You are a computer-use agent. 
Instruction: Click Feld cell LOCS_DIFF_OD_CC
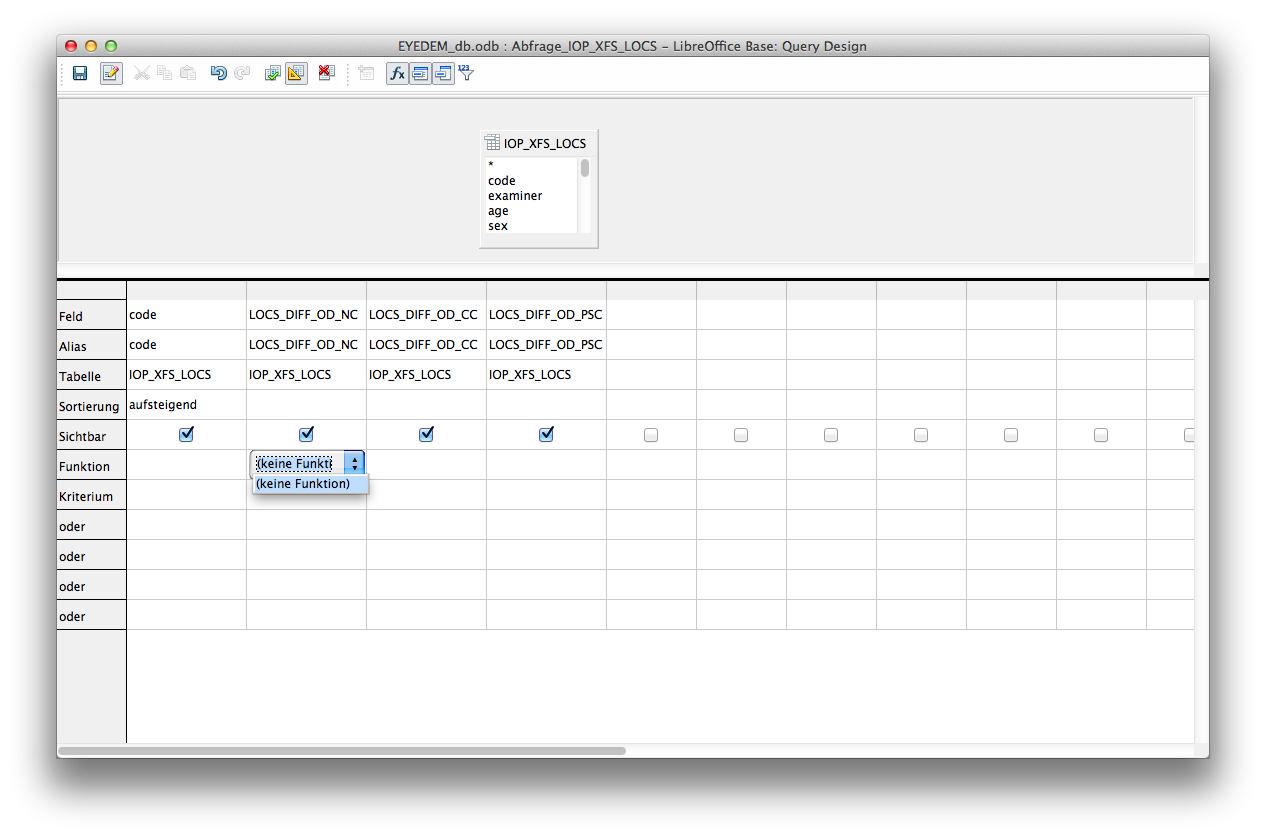click(x=426, y=315)
